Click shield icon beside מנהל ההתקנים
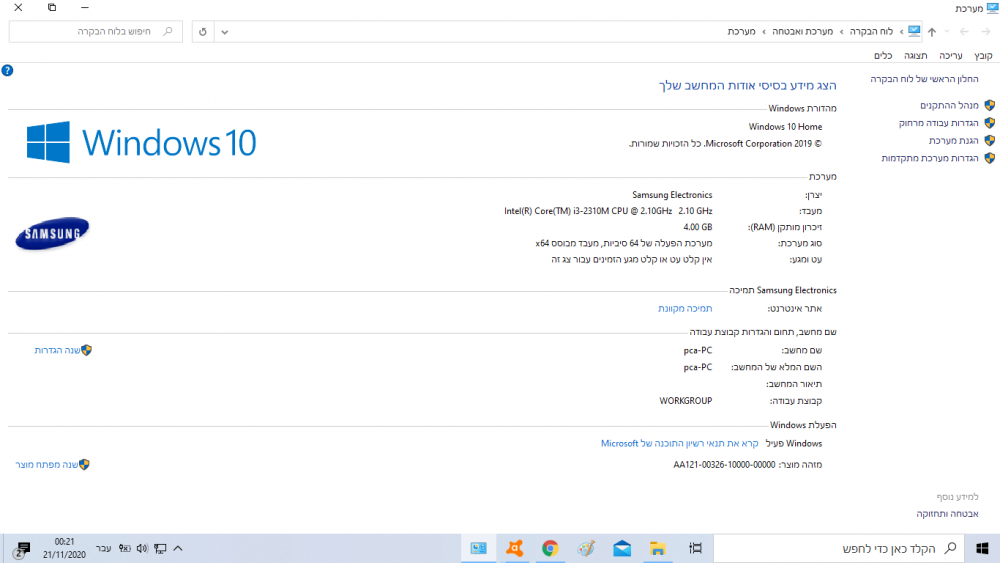Viewport: 1000px width, 563px height. (990, 105)
